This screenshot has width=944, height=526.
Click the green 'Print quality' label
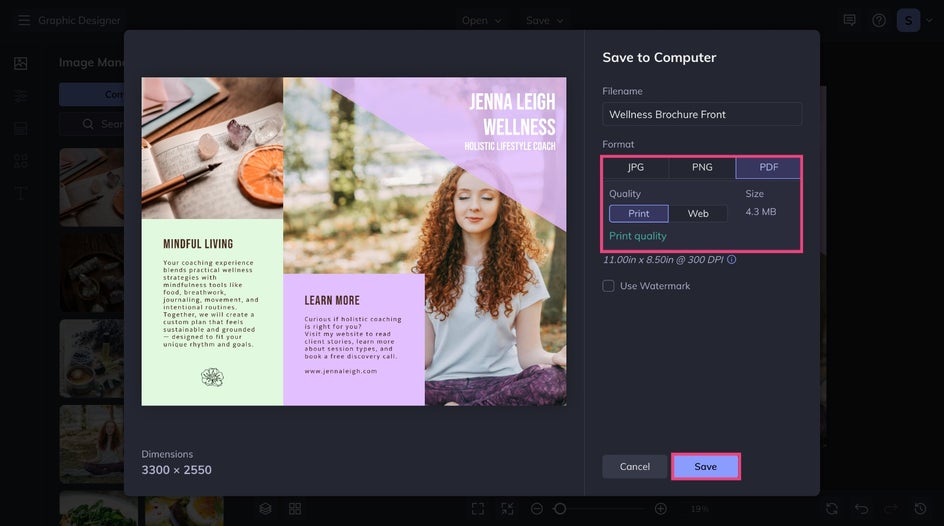click(638, 236)
